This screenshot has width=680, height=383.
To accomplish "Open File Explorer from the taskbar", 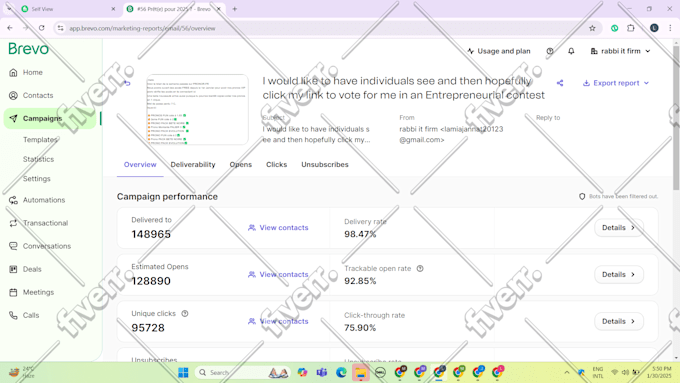I will [360, 373].
